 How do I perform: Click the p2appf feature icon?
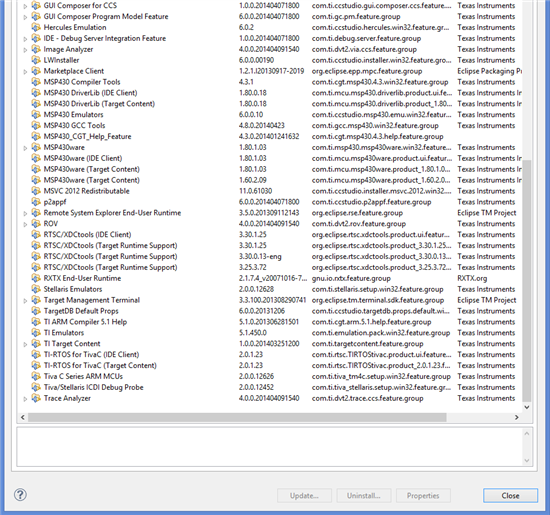coord(36,202)
